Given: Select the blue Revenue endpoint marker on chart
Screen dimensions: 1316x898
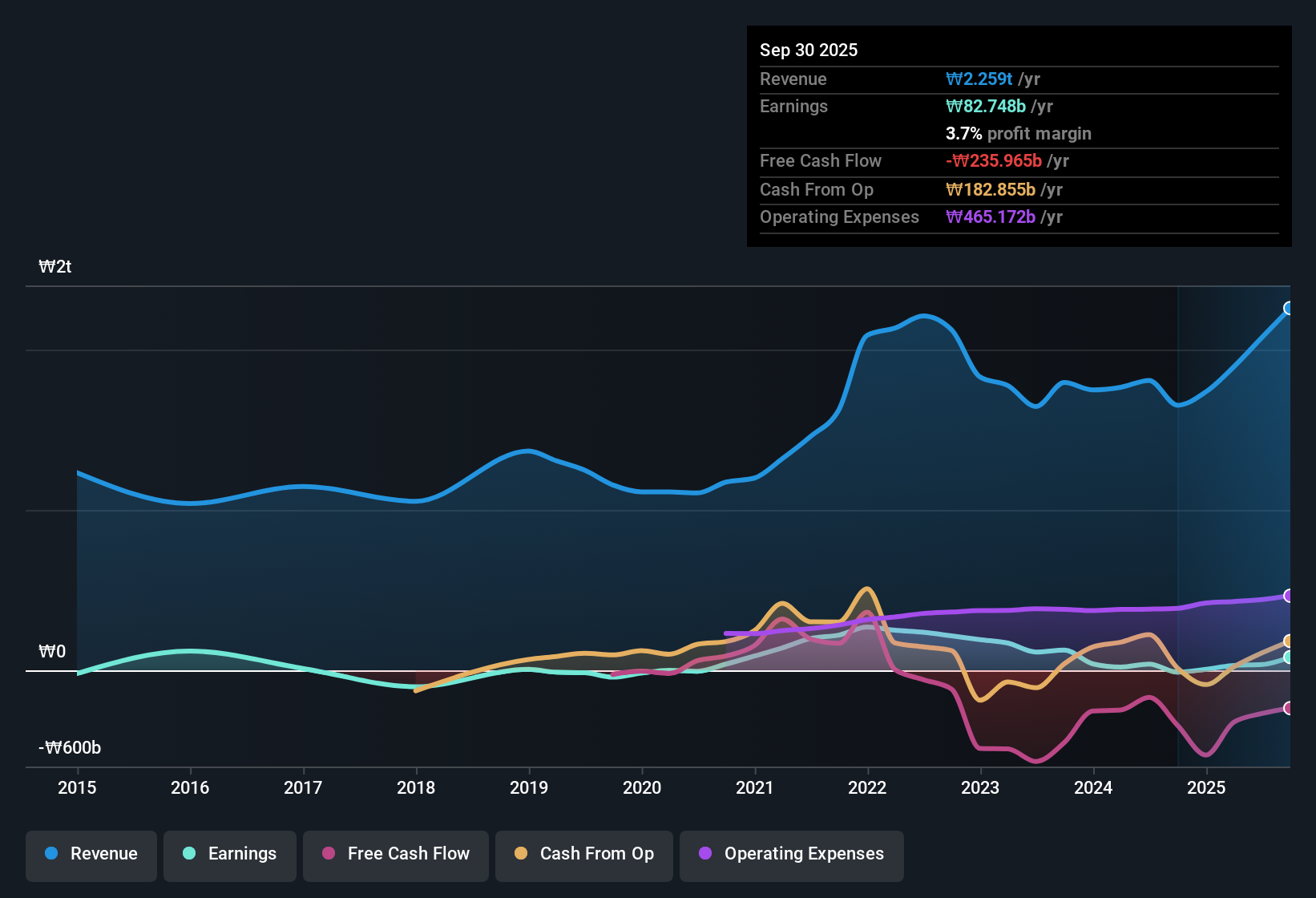Looking at the screenshot, I should point(1289,307).
